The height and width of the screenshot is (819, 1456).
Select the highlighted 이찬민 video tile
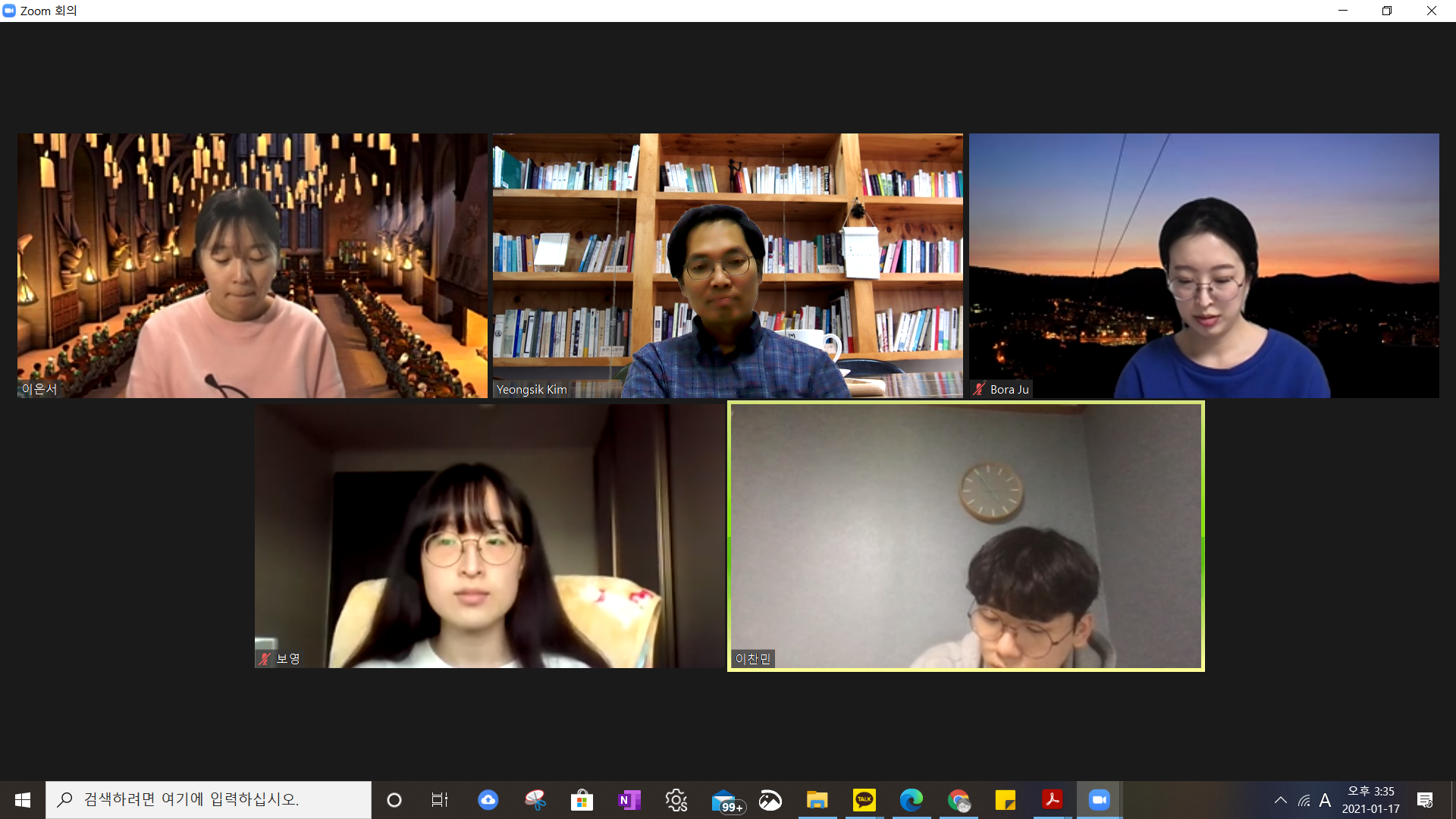(x=966, y=535)
